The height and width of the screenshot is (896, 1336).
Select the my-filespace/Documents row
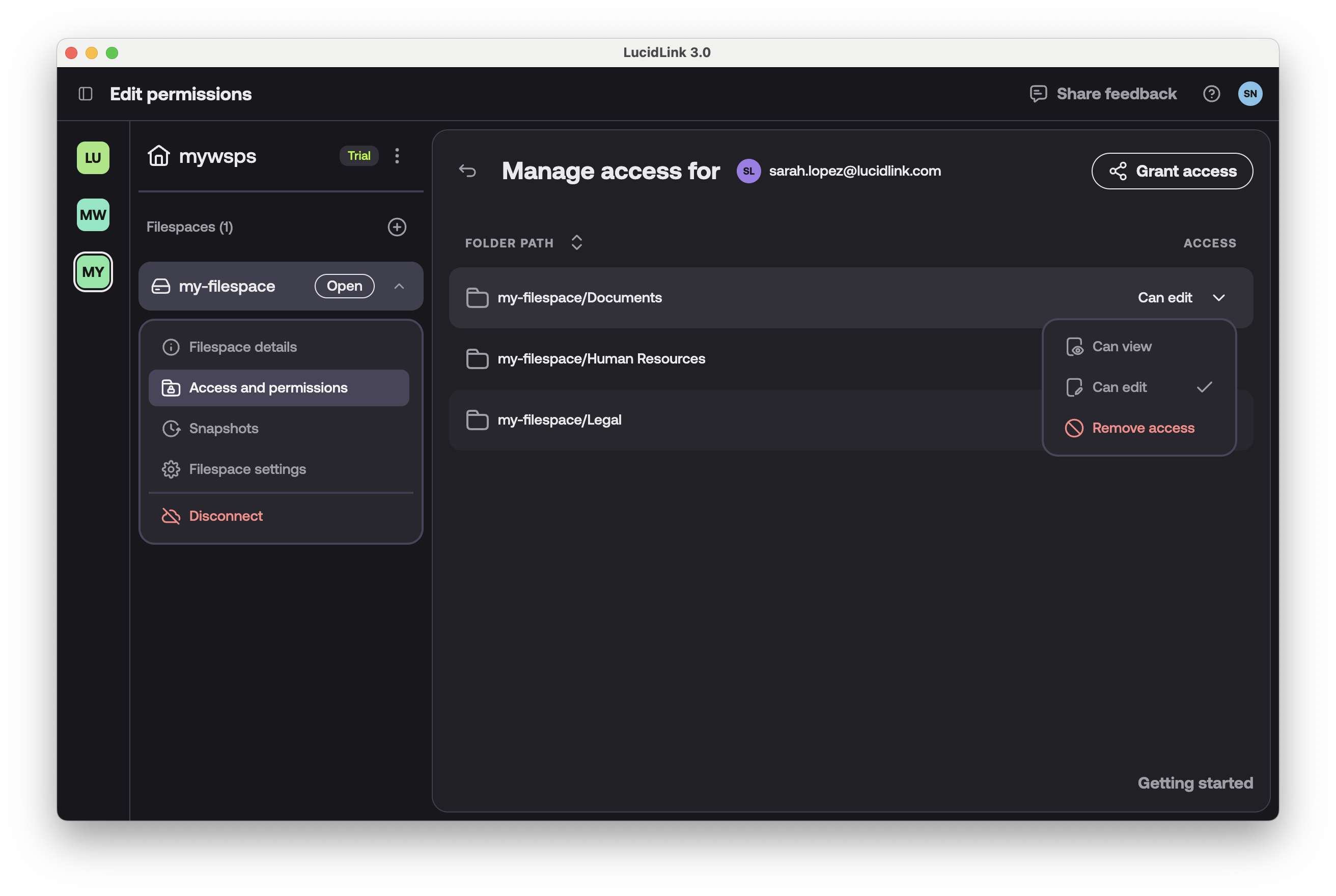click(x=851, y=298)
